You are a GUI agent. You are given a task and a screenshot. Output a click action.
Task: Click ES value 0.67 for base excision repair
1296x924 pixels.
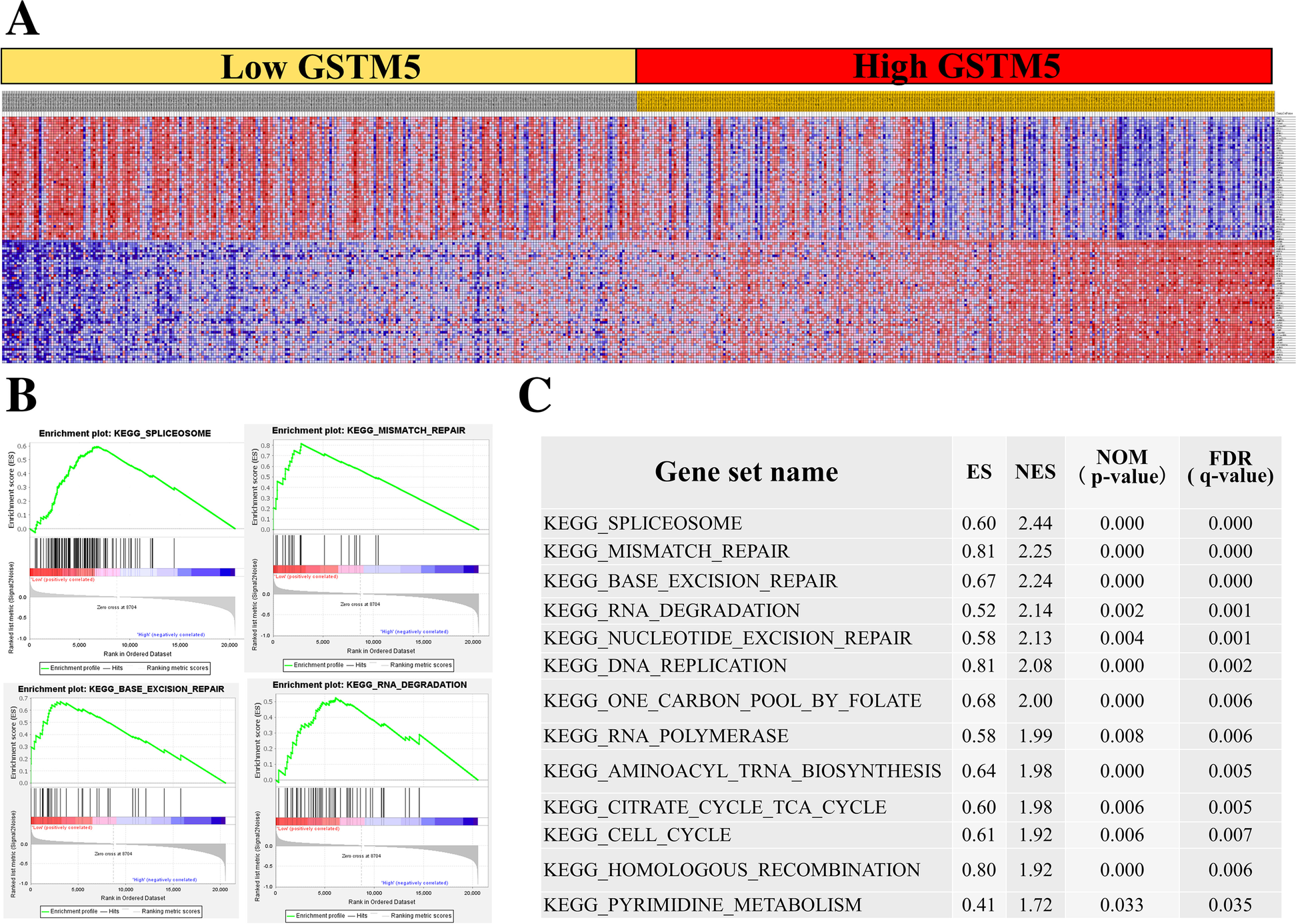979,581
